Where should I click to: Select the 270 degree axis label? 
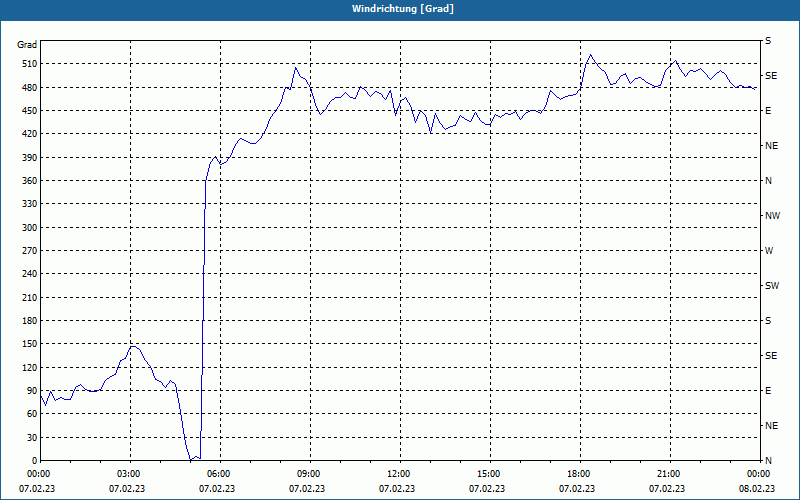(x=30, y=251)
